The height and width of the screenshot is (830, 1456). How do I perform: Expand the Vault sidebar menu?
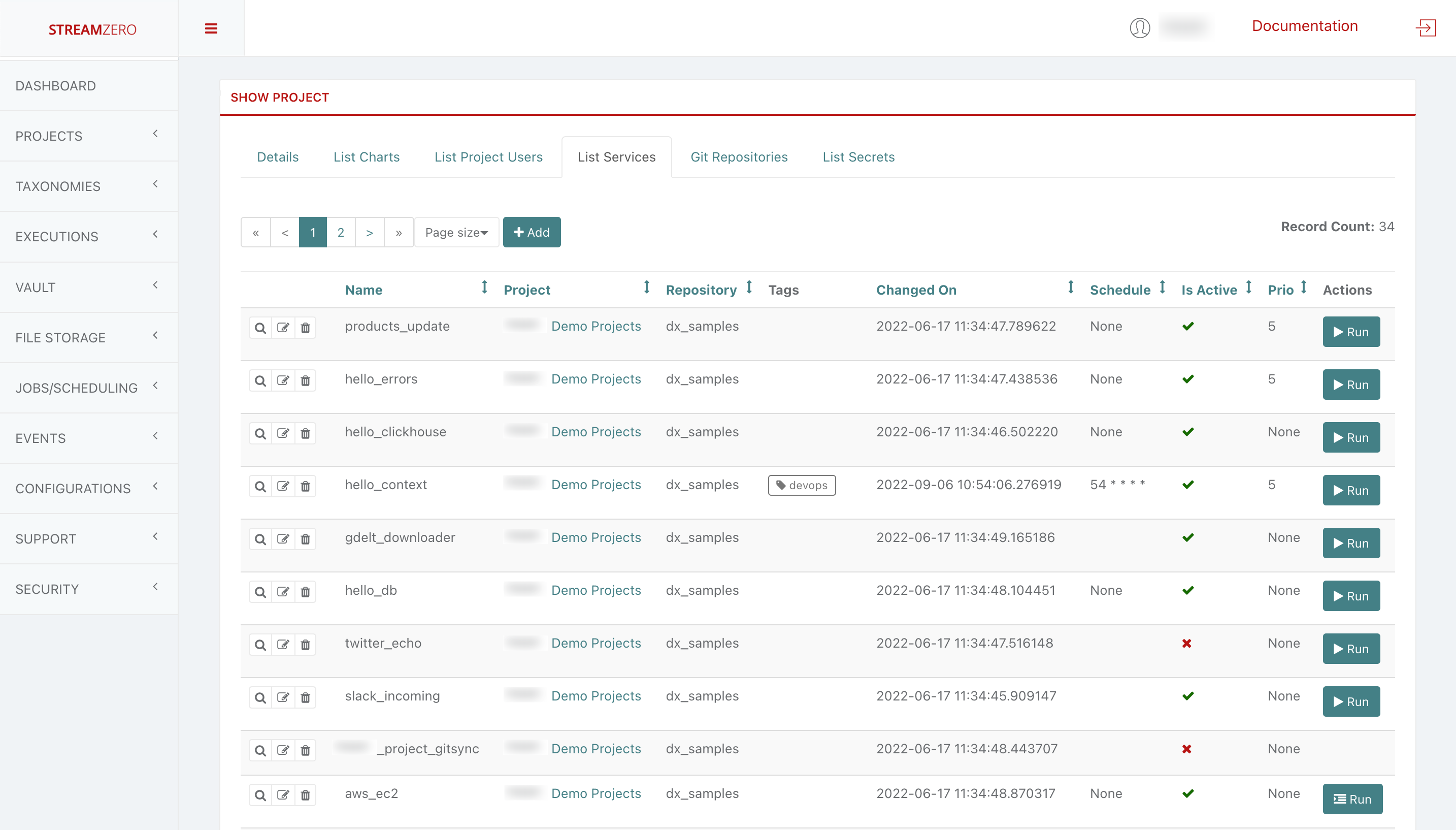click(x=89, y=288)
